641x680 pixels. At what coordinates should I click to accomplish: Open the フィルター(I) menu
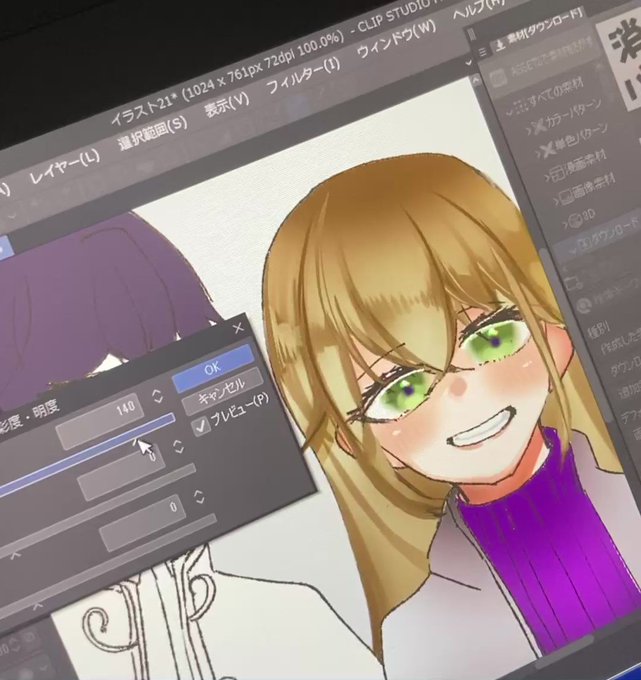click(303, 76)
